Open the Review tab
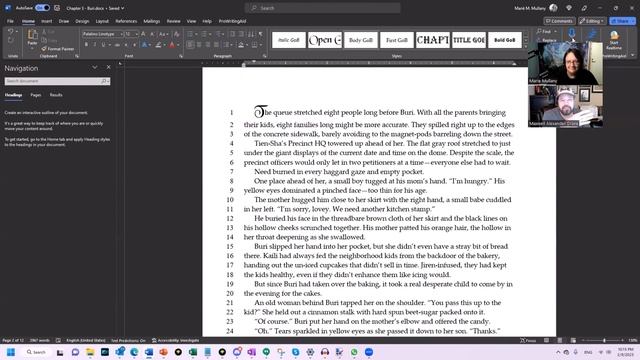Screen dimensions: 640x360 [x=173, y=21]
